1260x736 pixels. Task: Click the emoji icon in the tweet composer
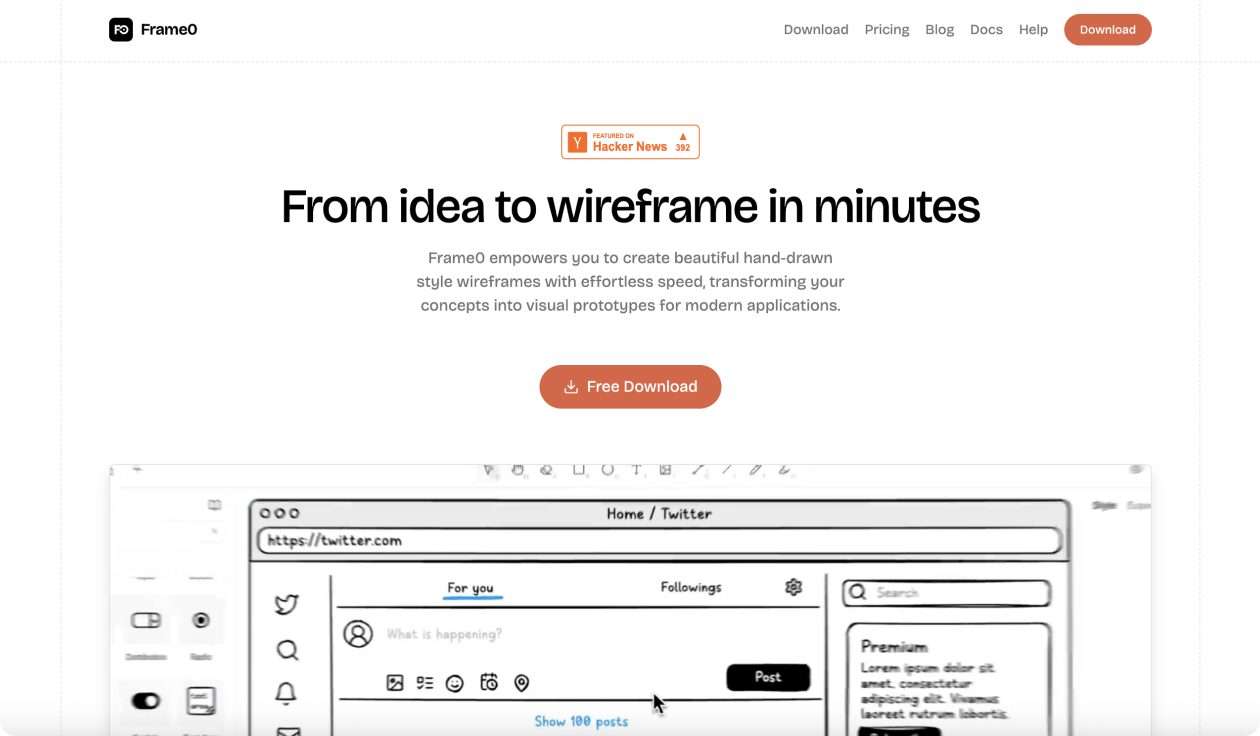tap(454, 682)
